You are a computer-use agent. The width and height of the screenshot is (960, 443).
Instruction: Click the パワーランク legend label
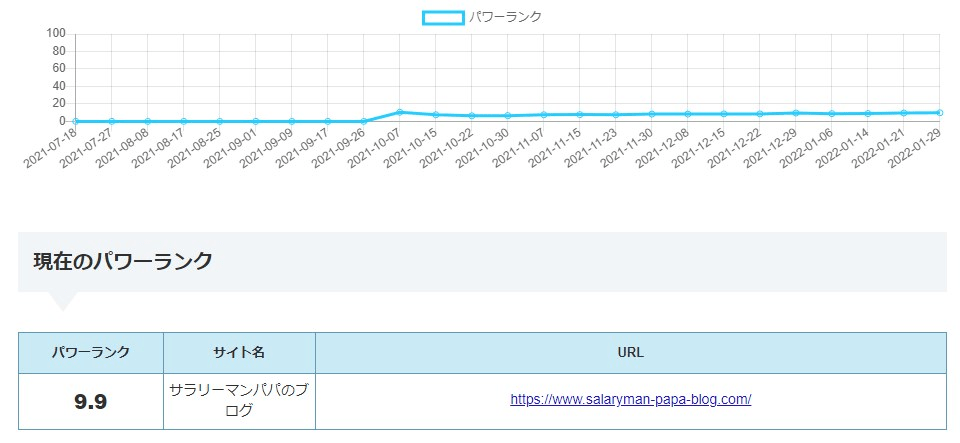505,17
